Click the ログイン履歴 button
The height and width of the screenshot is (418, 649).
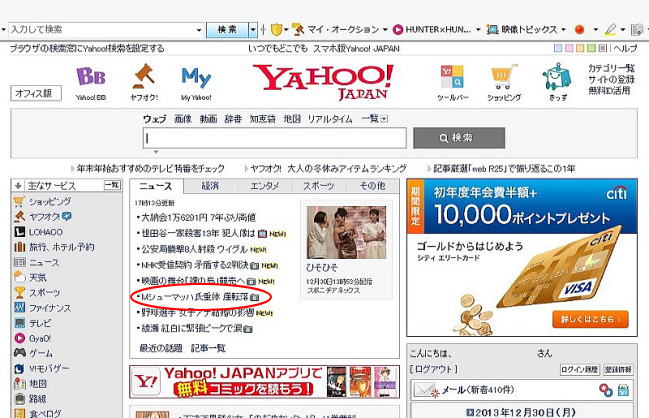tap(579, 369)
